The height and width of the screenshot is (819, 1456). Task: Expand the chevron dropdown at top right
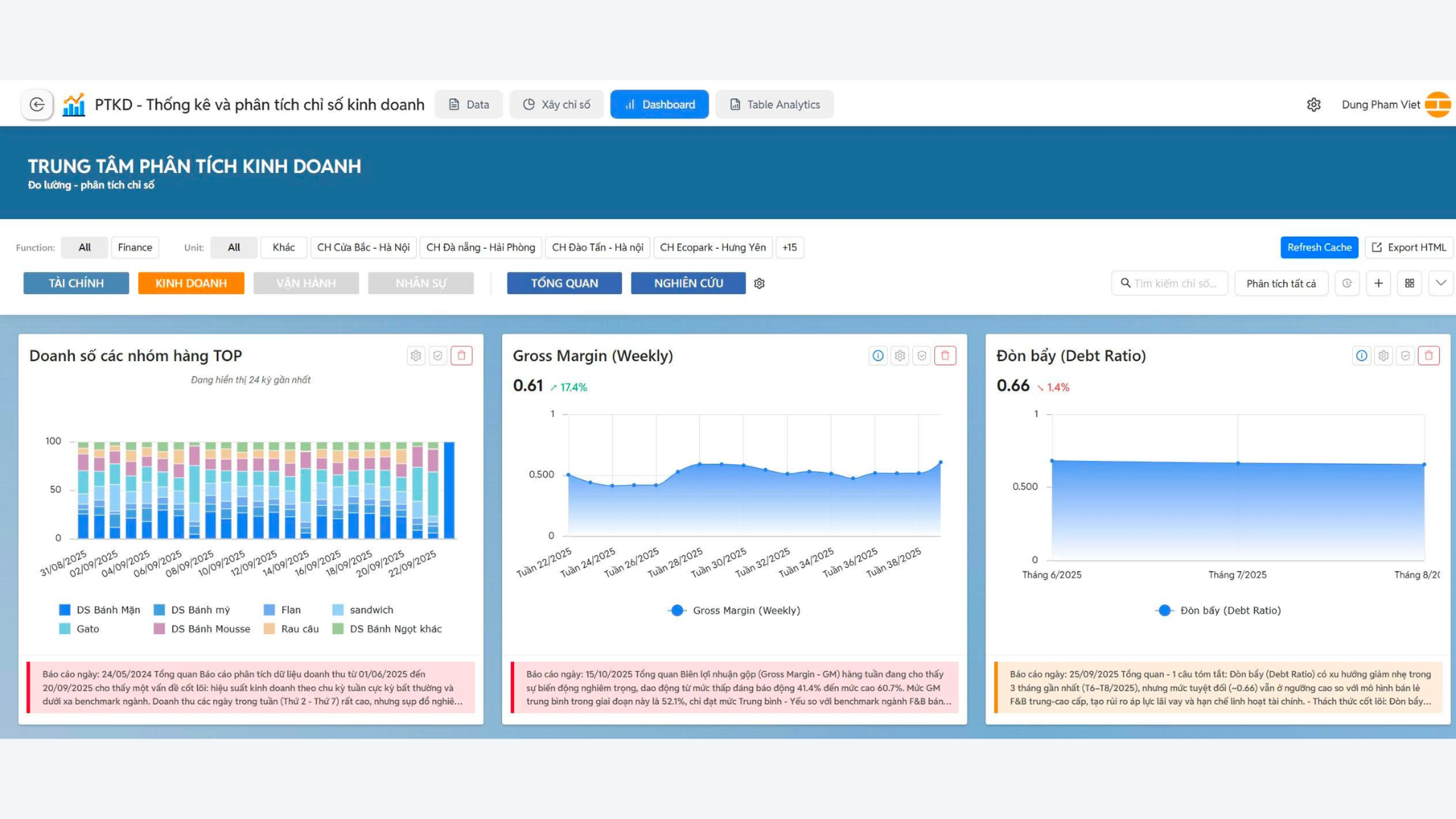click(x=1440, y=283)
